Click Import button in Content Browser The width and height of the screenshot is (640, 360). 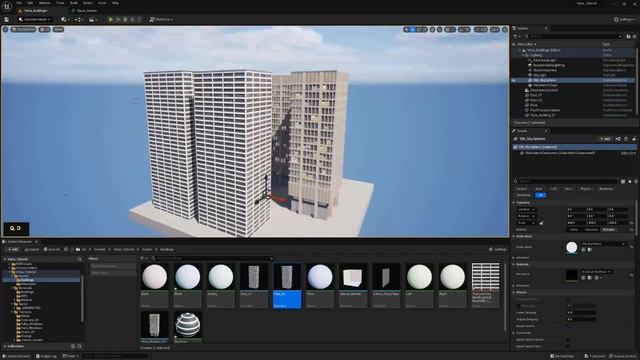[x=32, y=249]
